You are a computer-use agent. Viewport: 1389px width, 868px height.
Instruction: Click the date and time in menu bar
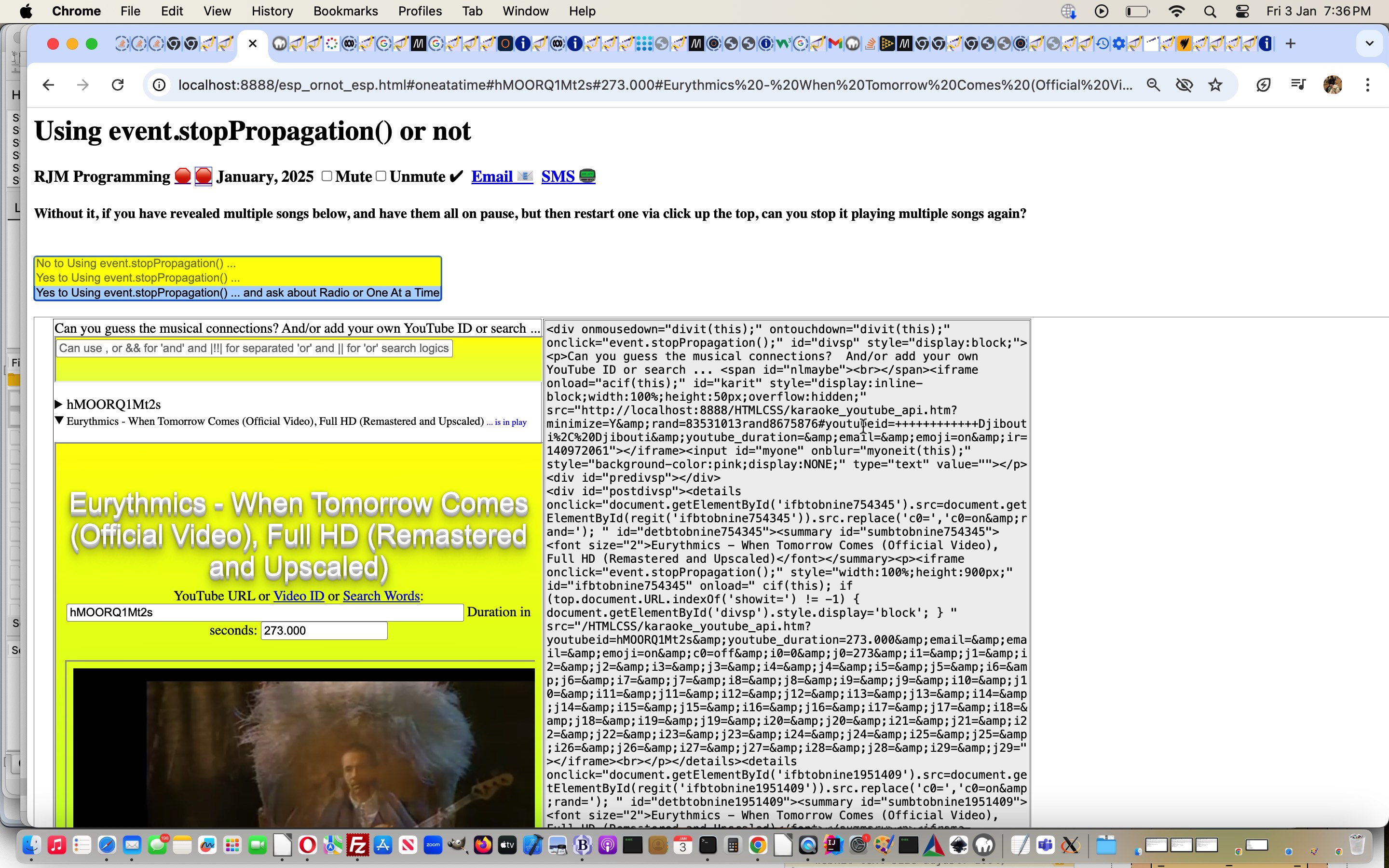coord(1318,12)
